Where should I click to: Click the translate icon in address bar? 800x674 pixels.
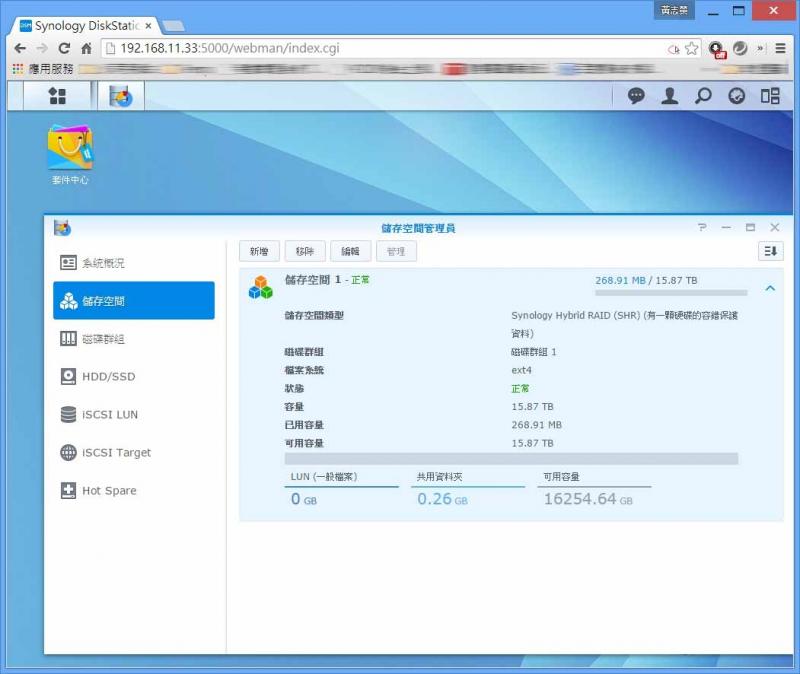tap(673, 49)
